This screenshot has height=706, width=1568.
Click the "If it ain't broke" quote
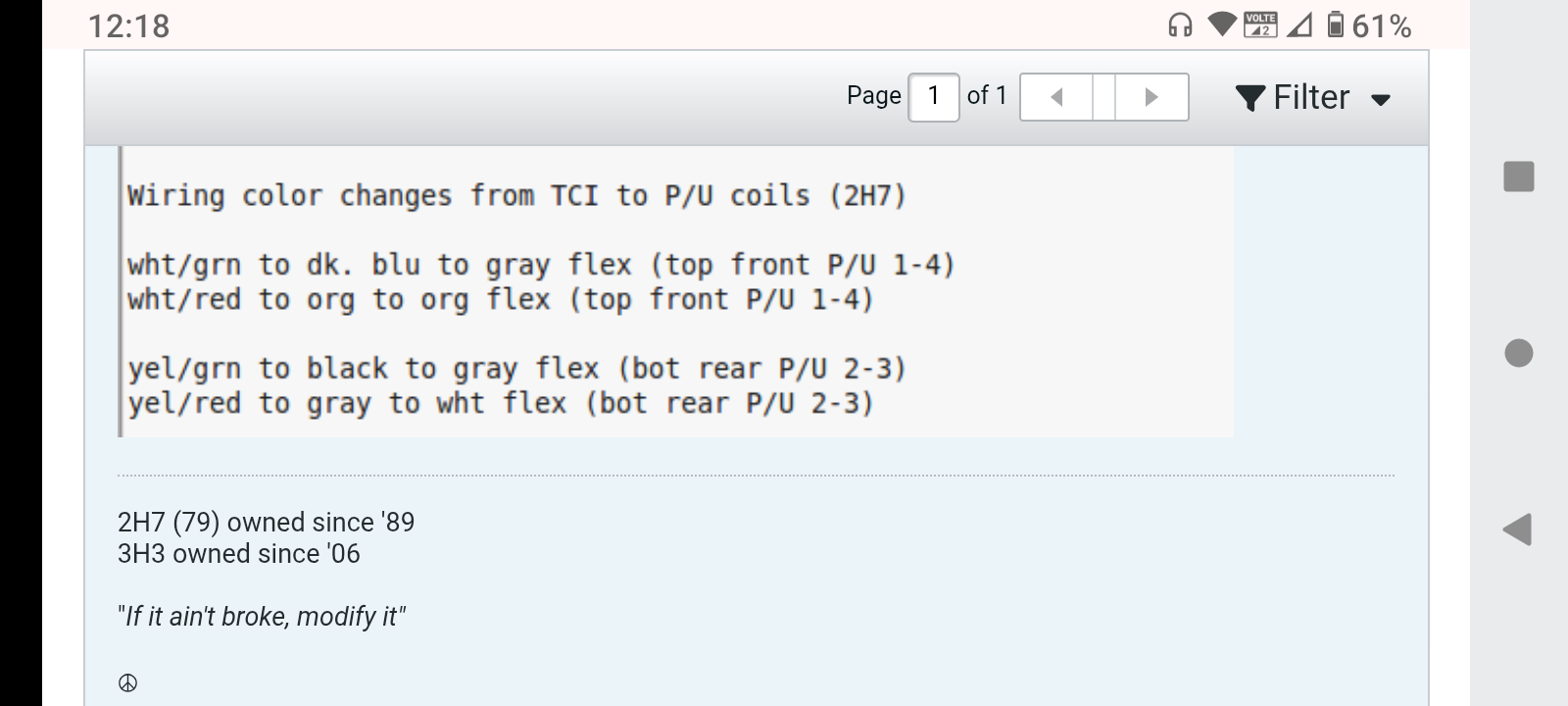click(x=261, y=616)
